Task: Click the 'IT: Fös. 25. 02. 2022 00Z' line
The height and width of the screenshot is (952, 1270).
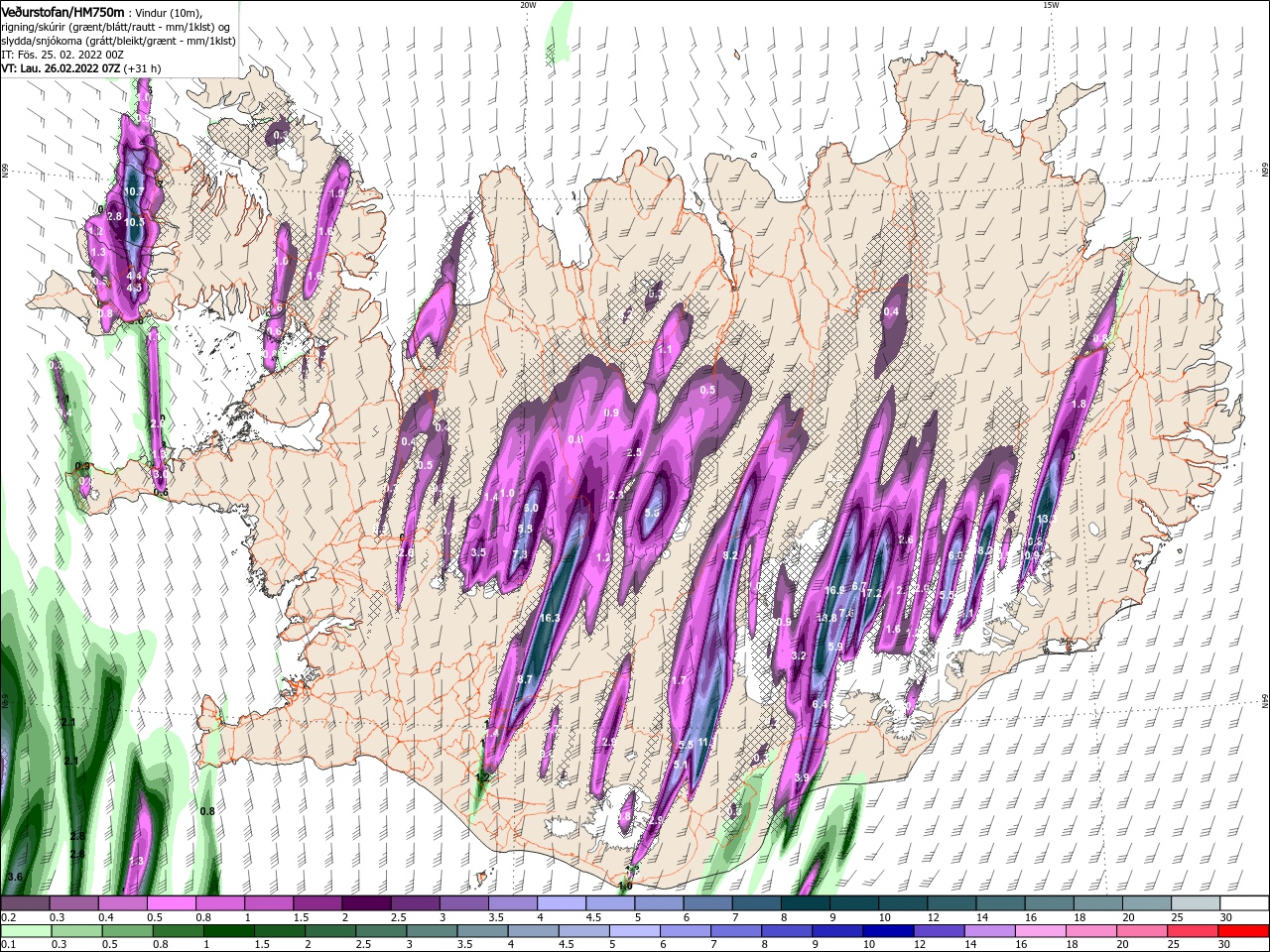Action: tap(63, 54)
